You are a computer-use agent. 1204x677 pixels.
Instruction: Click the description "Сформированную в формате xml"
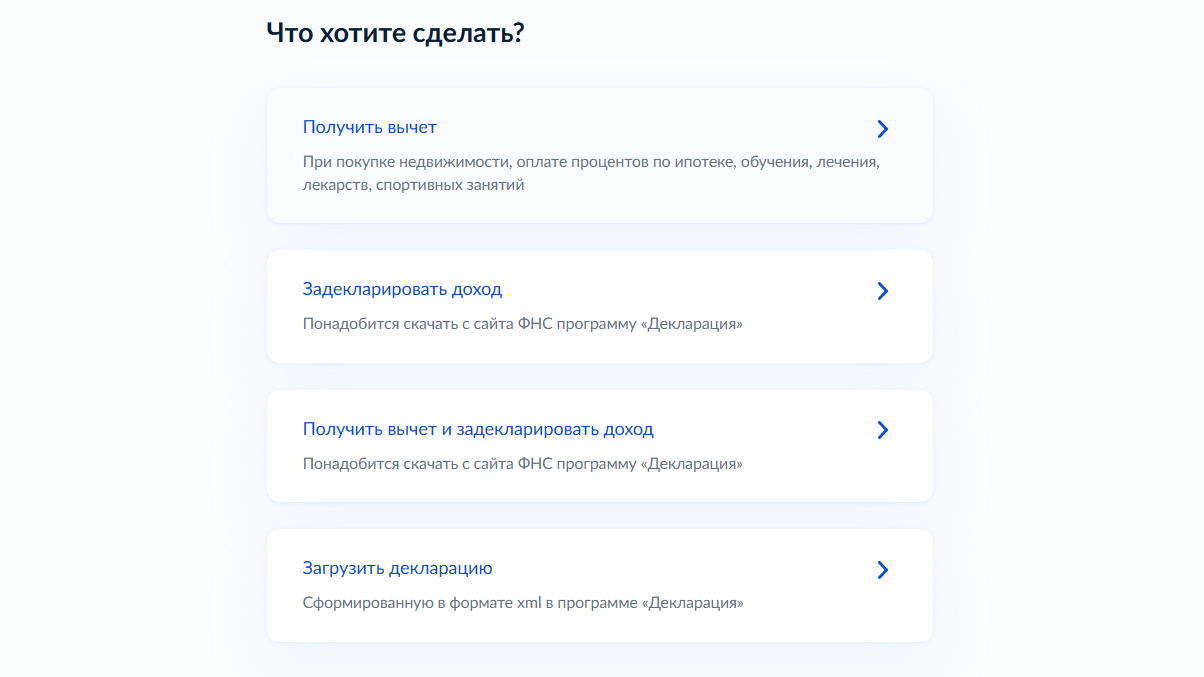[522, 604]
